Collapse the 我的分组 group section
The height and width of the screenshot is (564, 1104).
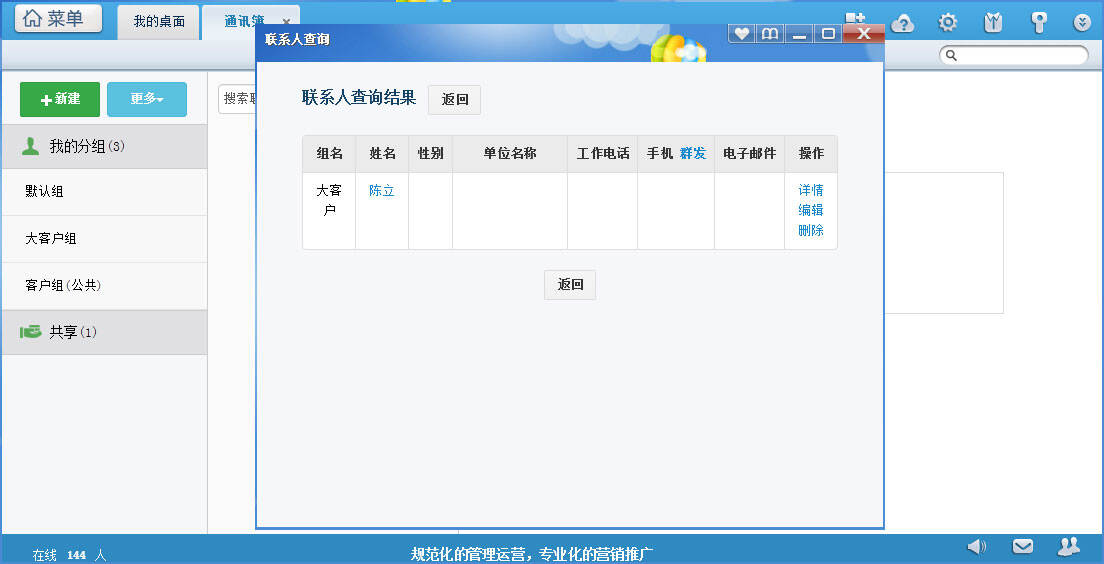pyautogui.click(x=104, y=147)
